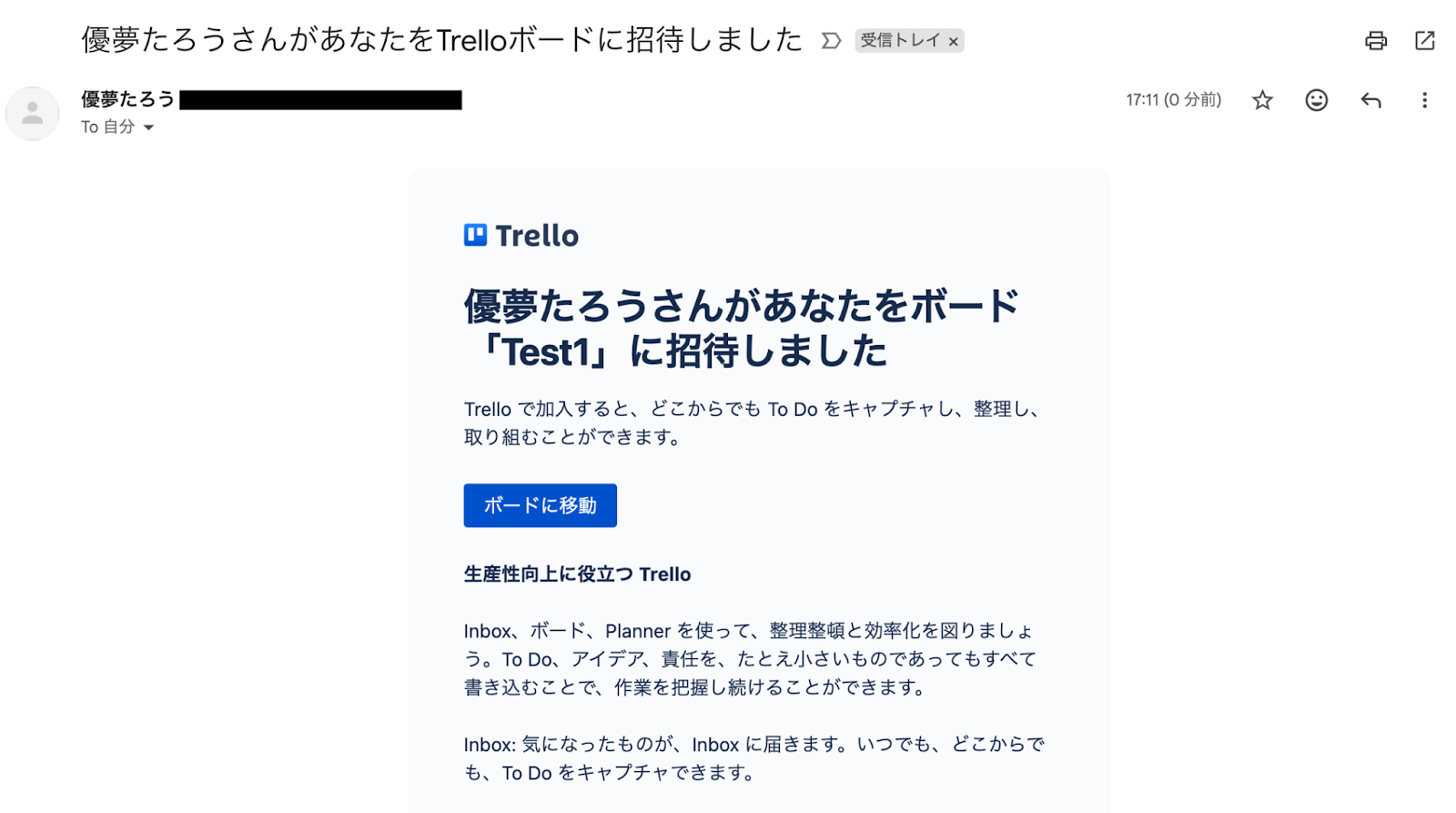Click the redacted sender email address
Screen dimensions: 1456x813
point(320,100)
